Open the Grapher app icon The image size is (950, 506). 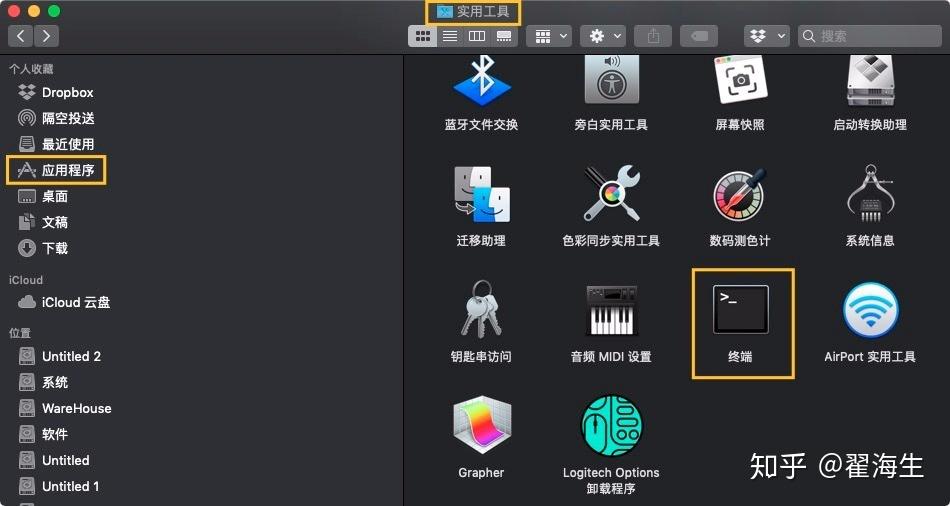click(482, 425)
